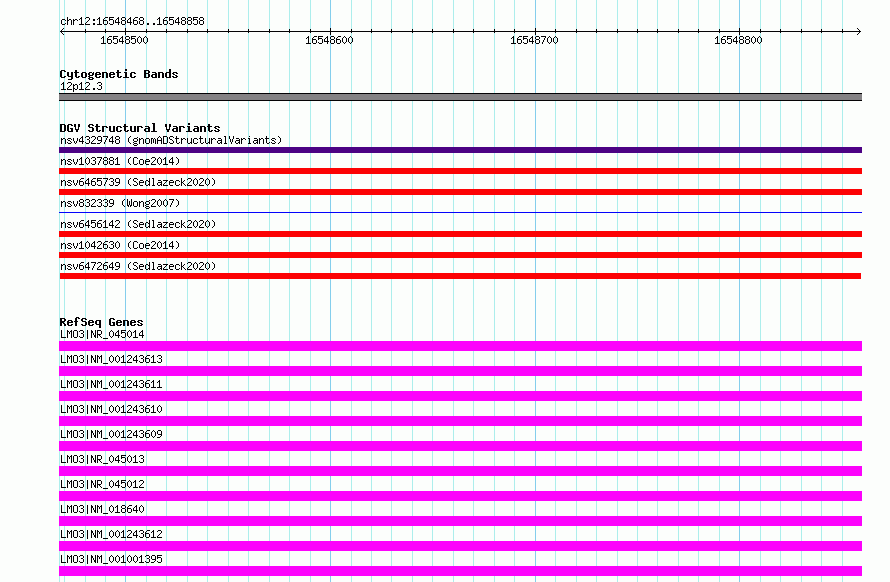This screenshot has height=582, width=890.
Task: Click the LMO3|NM_001243612 transcript label
Action: [111, 534]
